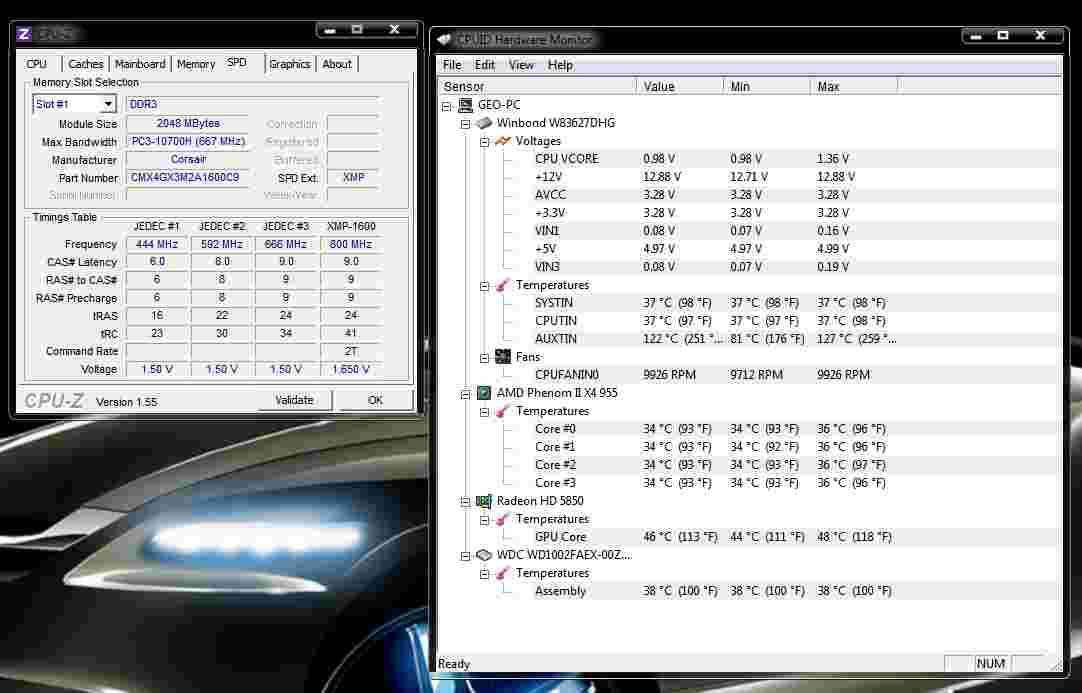Click the thermometer icon under AMD Phenom
This screenshot has height=693, width=1082.
coord(503,411)
